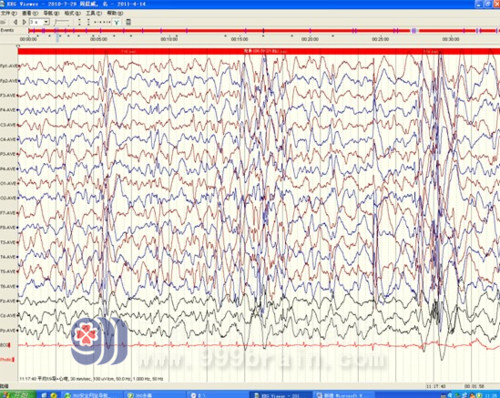Open the 格式(O) format menu

coord(72,13)
